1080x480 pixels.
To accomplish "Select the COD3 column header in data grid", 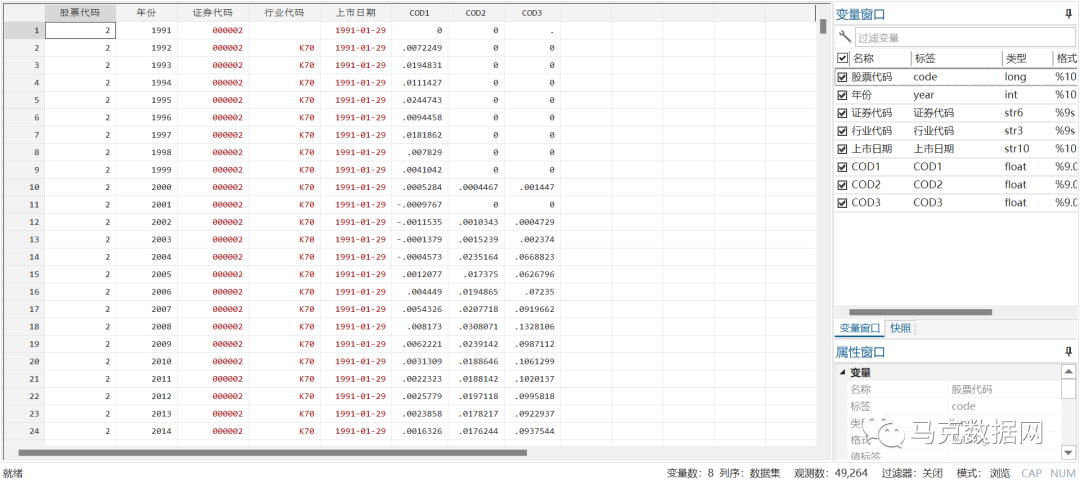I will 531,13.
